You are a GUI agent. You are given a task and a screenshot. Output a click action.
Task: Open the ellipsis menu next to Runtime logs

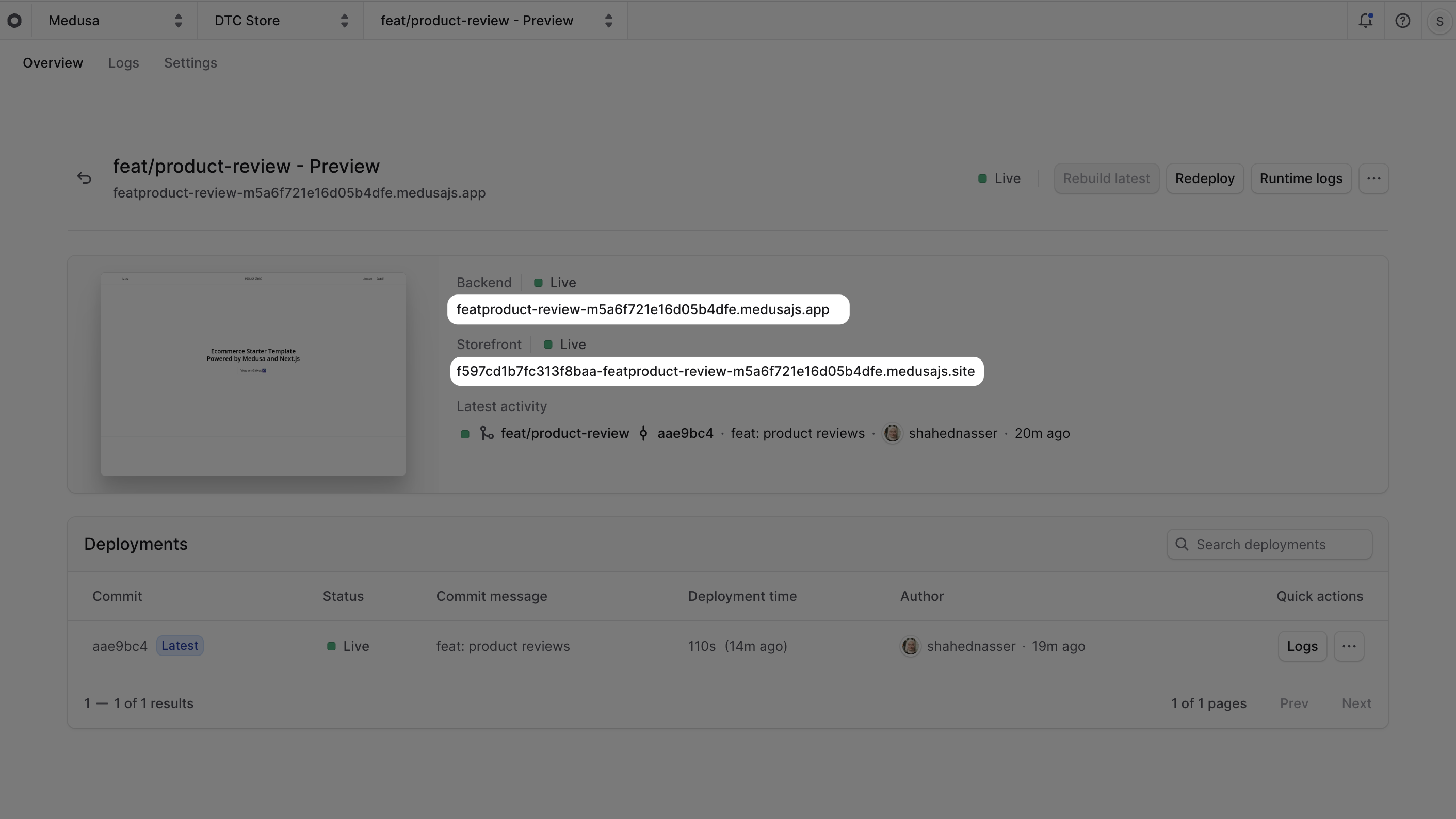click(x=1374, y=178)
